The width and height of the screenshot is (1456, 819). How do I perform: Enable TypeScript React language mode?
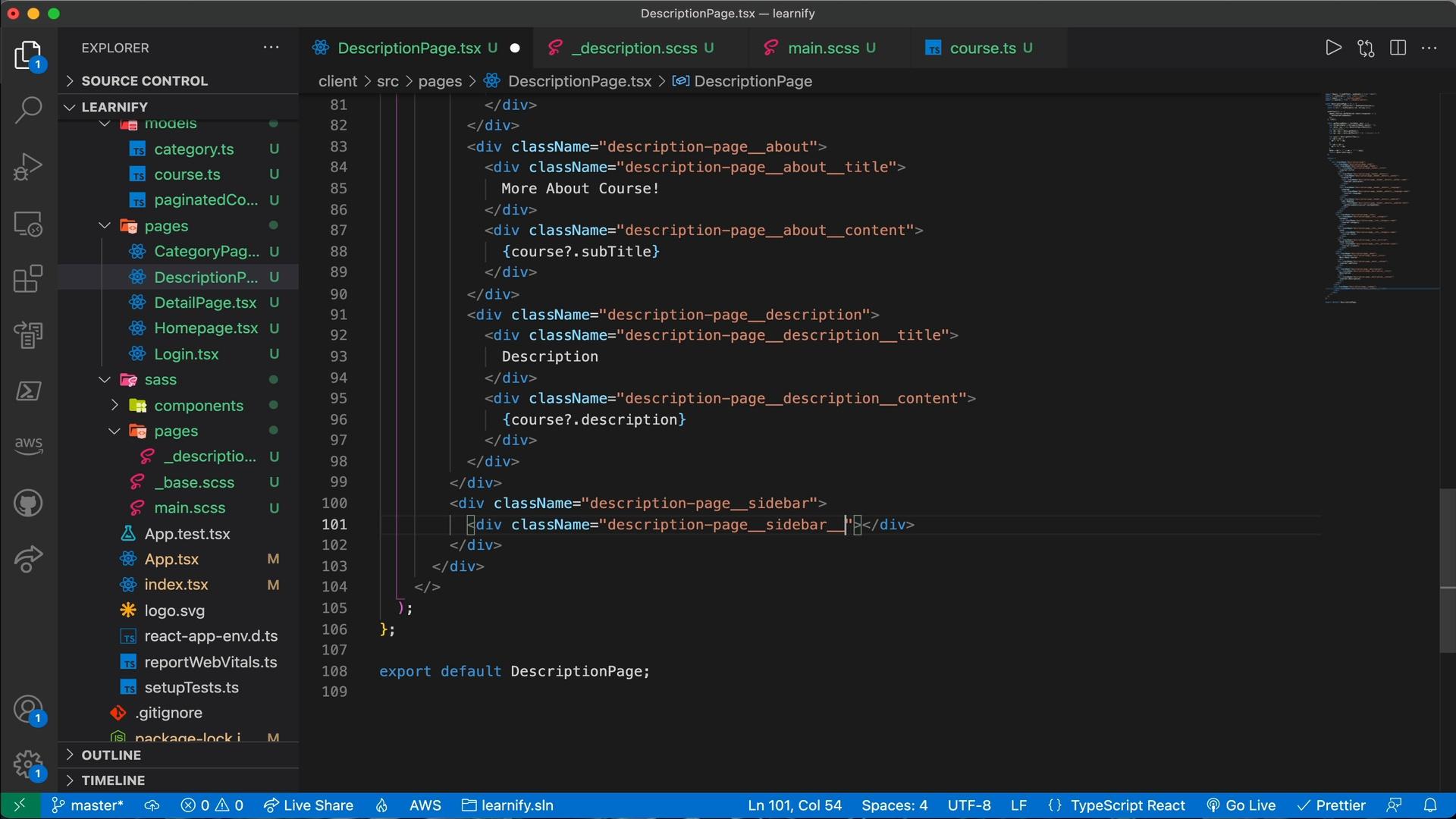click(1128, 804)
